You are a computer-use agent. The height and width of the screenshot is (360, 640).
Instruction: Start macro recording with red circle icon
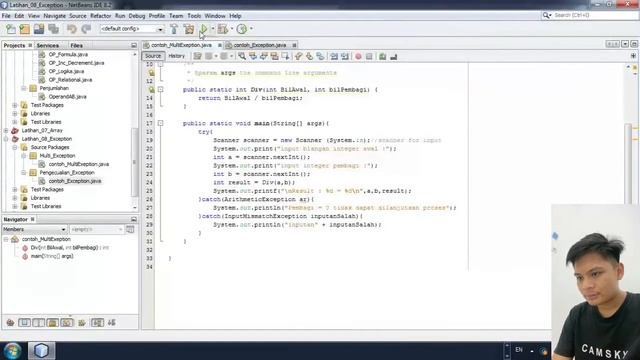coord(358,56)
